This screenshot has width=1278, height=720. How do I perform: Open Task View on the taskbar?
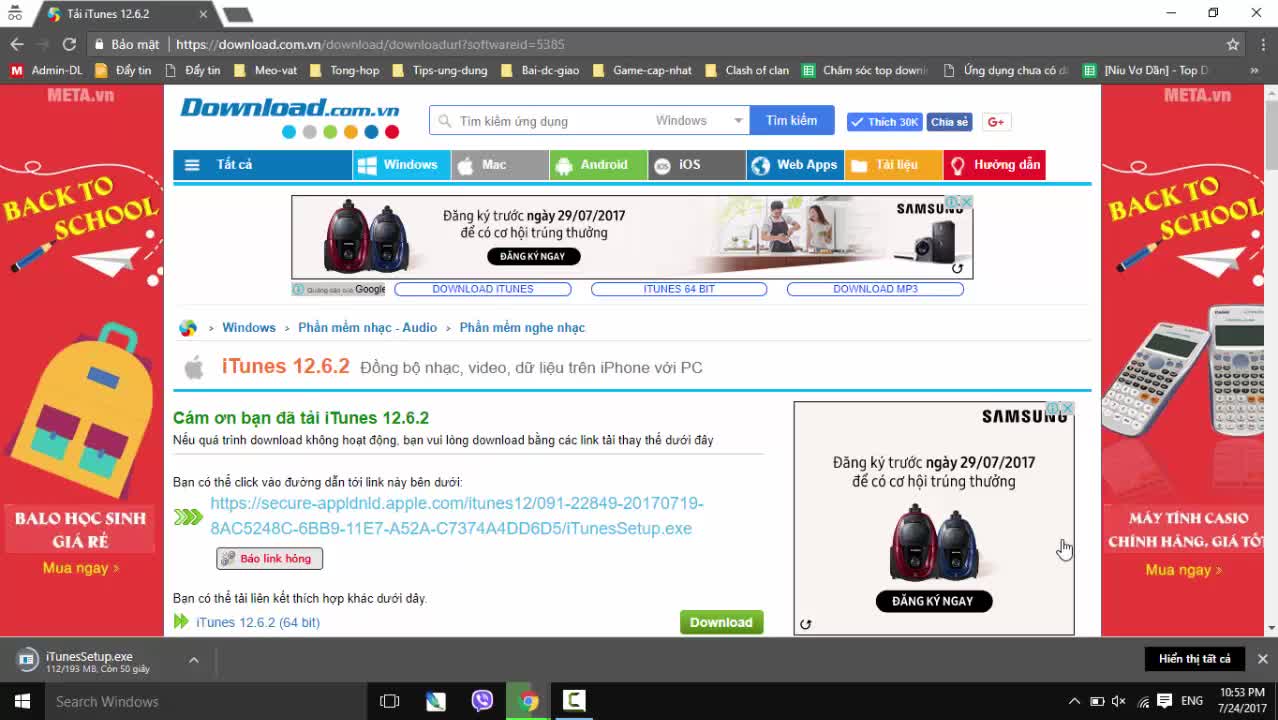390,701
